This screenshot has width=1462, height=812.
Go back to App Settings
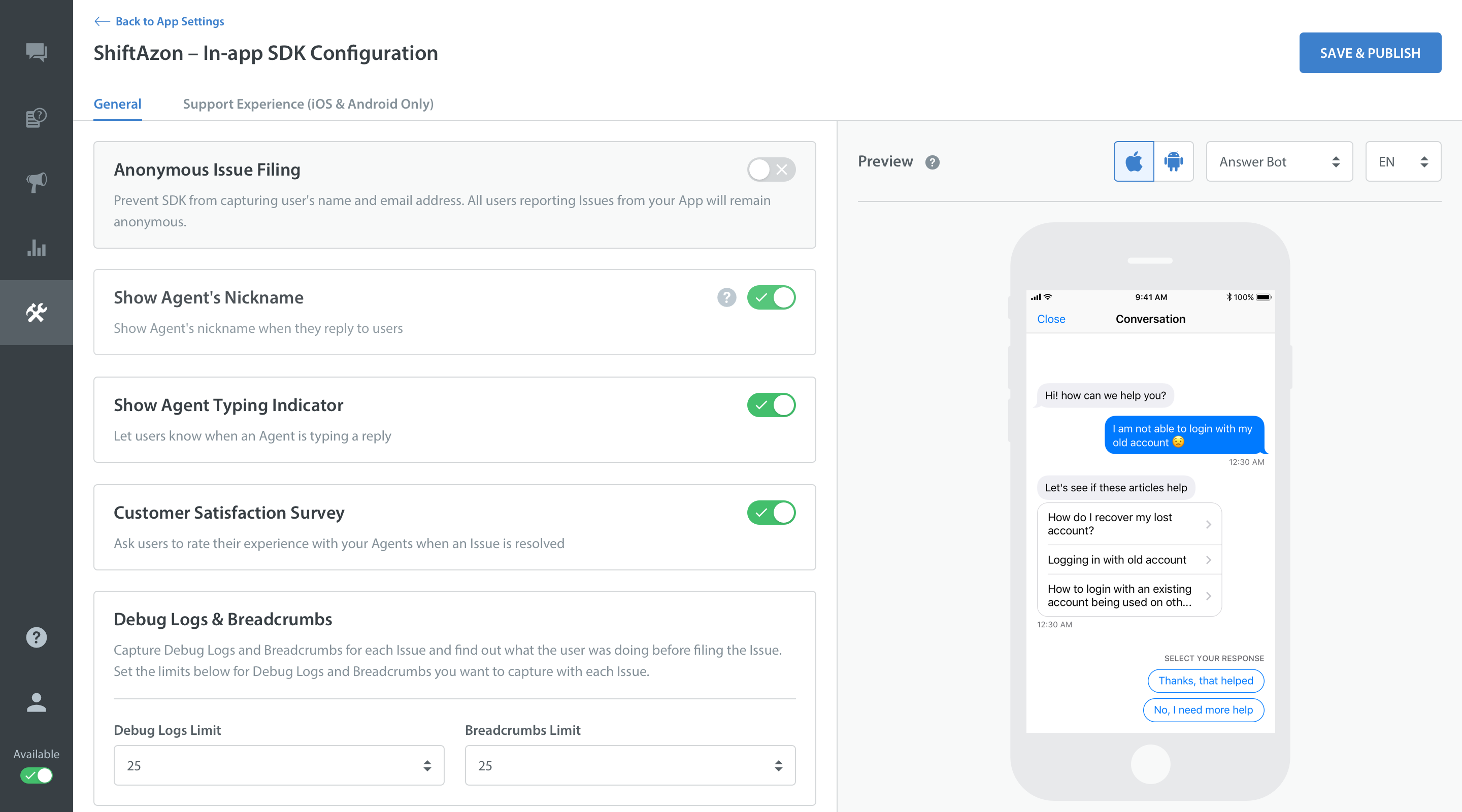[159, 21]
